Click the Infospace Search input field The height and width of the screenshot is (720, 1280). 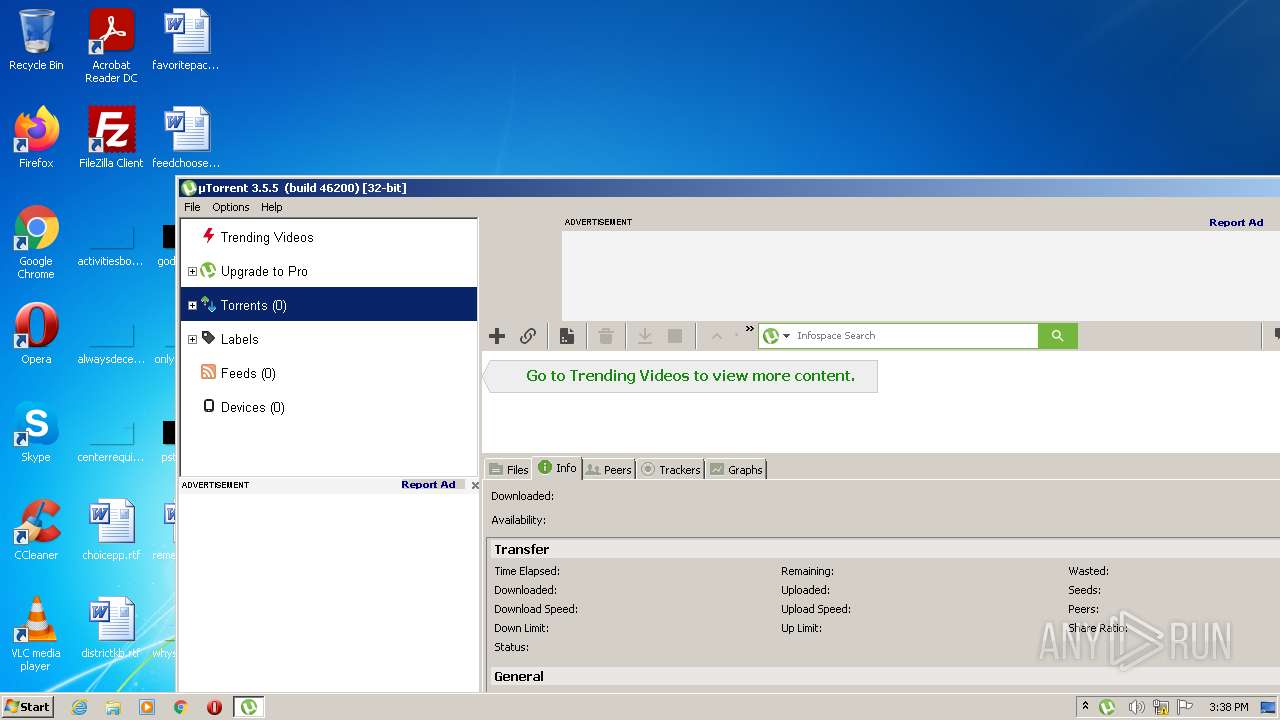[915, 336]
